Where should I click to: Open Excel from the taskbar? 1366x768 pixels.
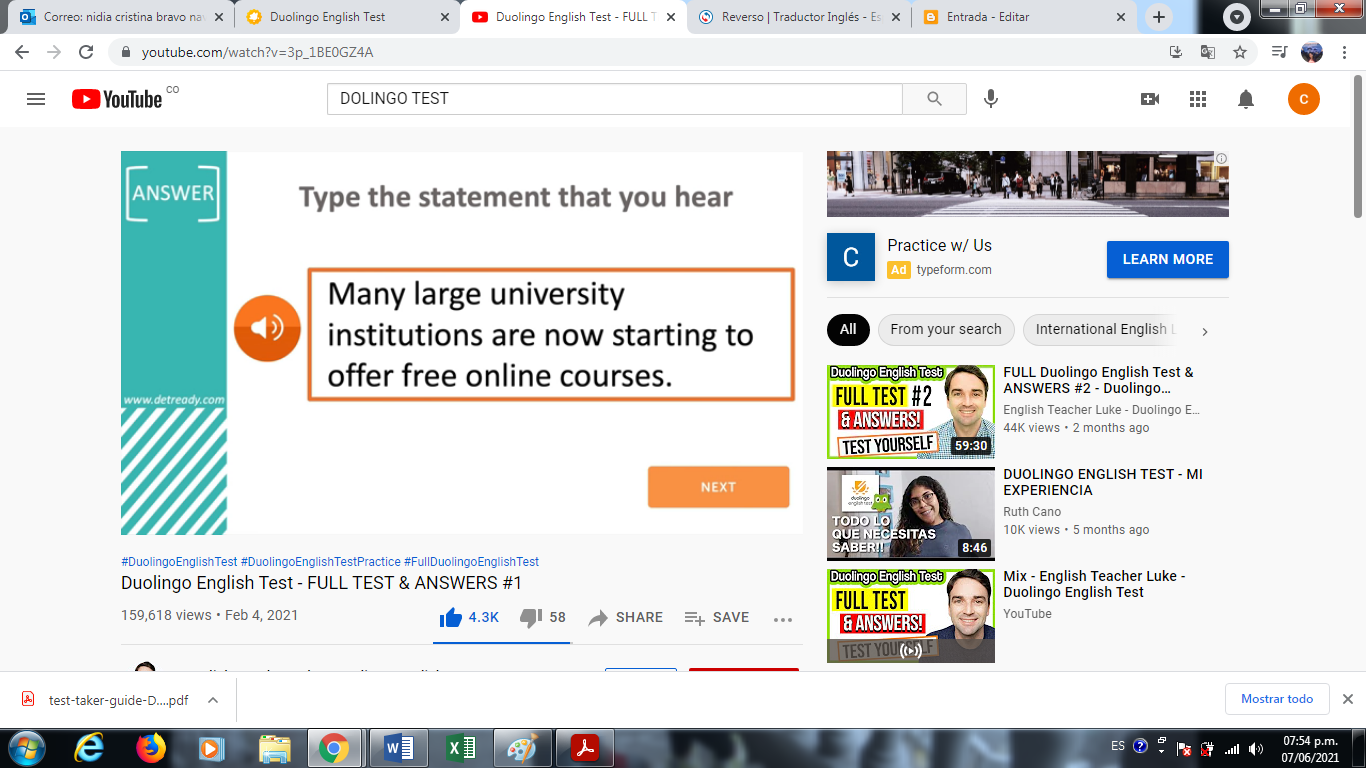[461, 748]
